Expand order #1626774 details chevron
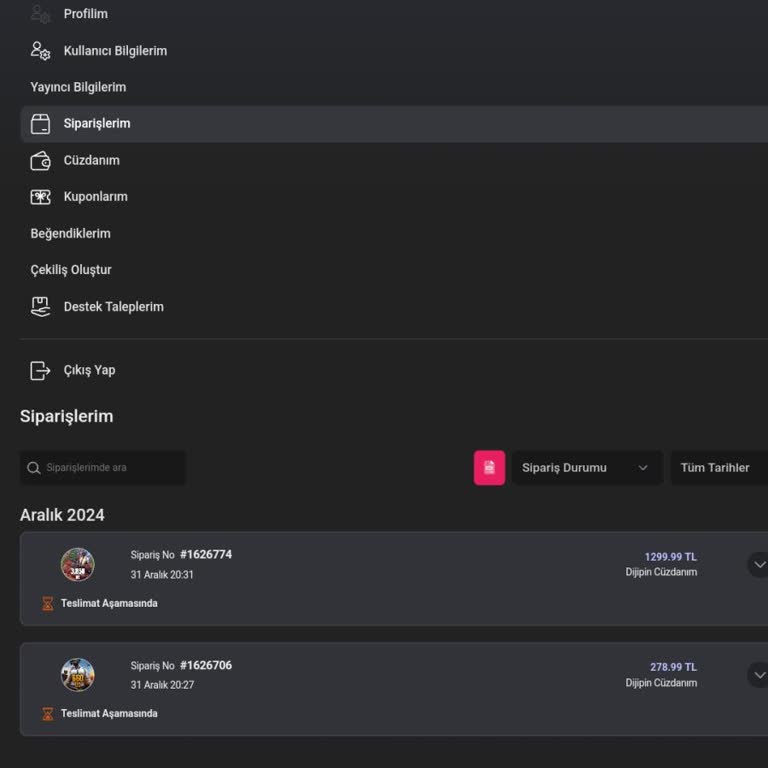The width and height of the screenshot is (768, 768). tap(758, 565)
